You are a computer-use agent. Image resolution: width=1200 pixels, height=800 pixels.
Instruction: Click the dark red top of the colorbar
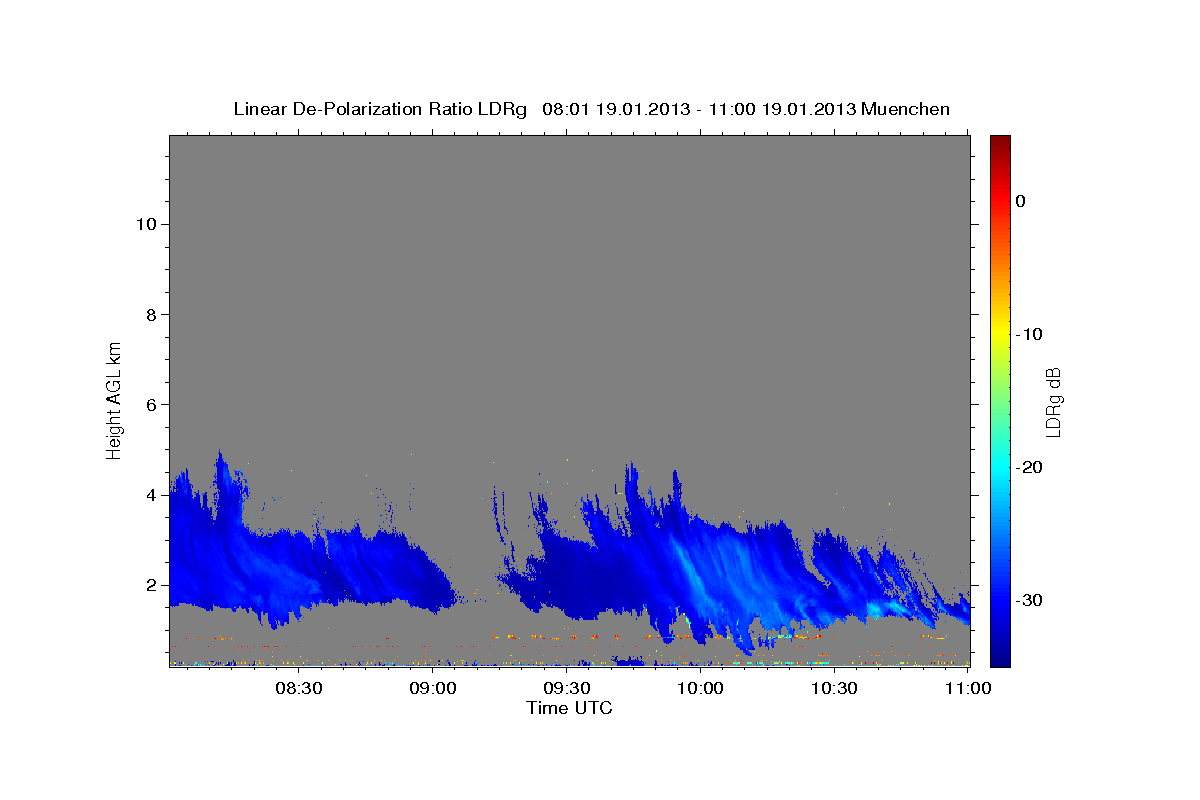coord(1000,141)
